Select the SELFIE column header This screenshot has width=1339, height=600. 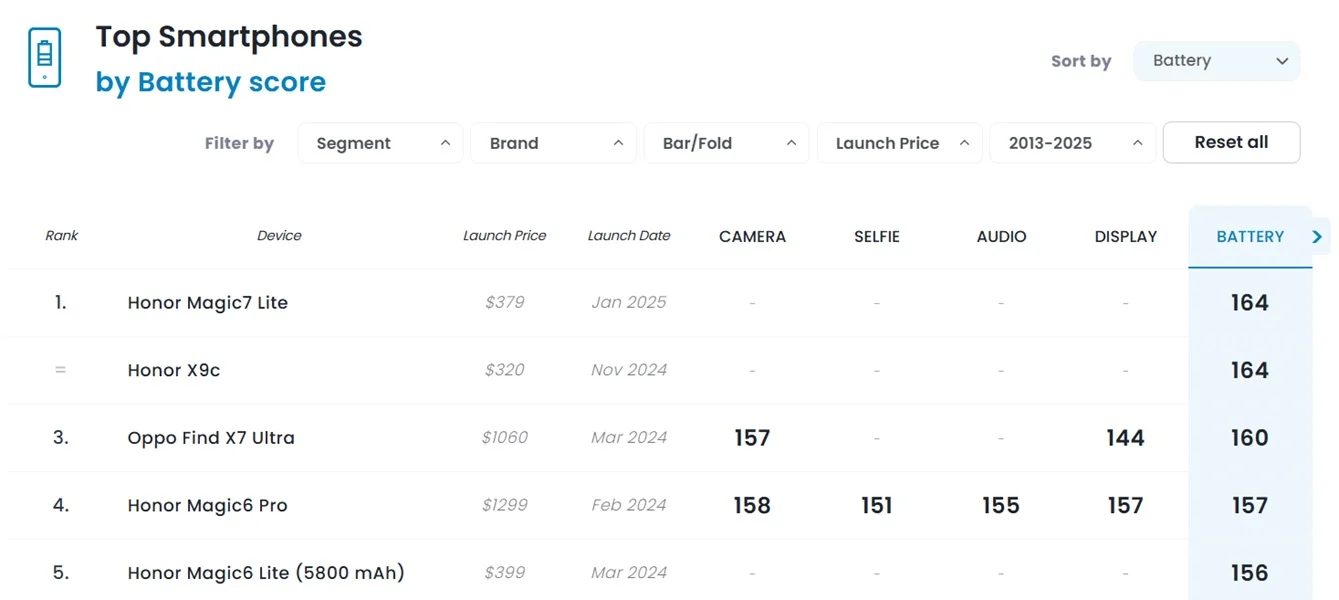(877, 236)
